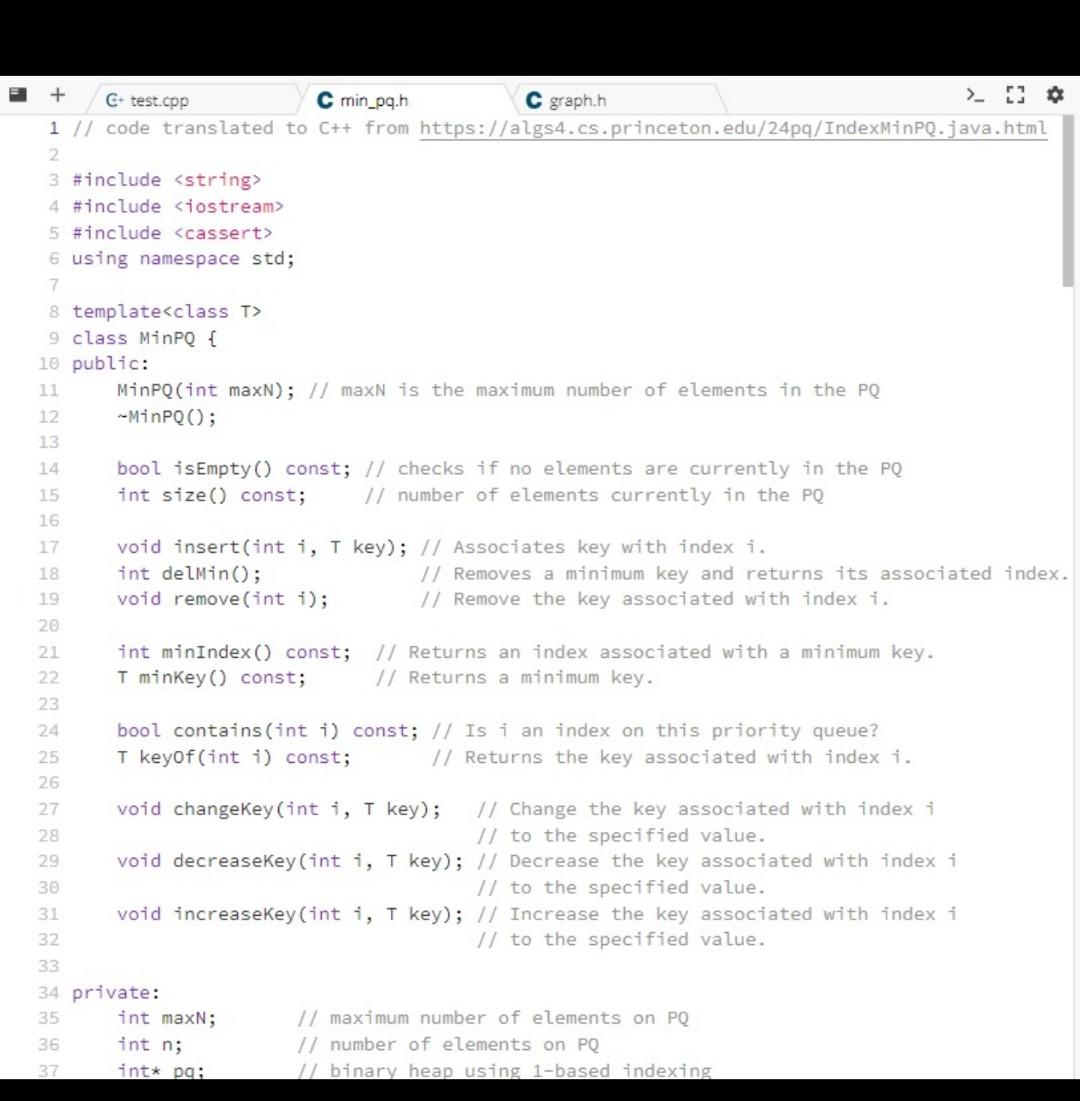Viewport: 1080px width, 1101px height.
Task: Click the private: section label
Action: [111, 992]
